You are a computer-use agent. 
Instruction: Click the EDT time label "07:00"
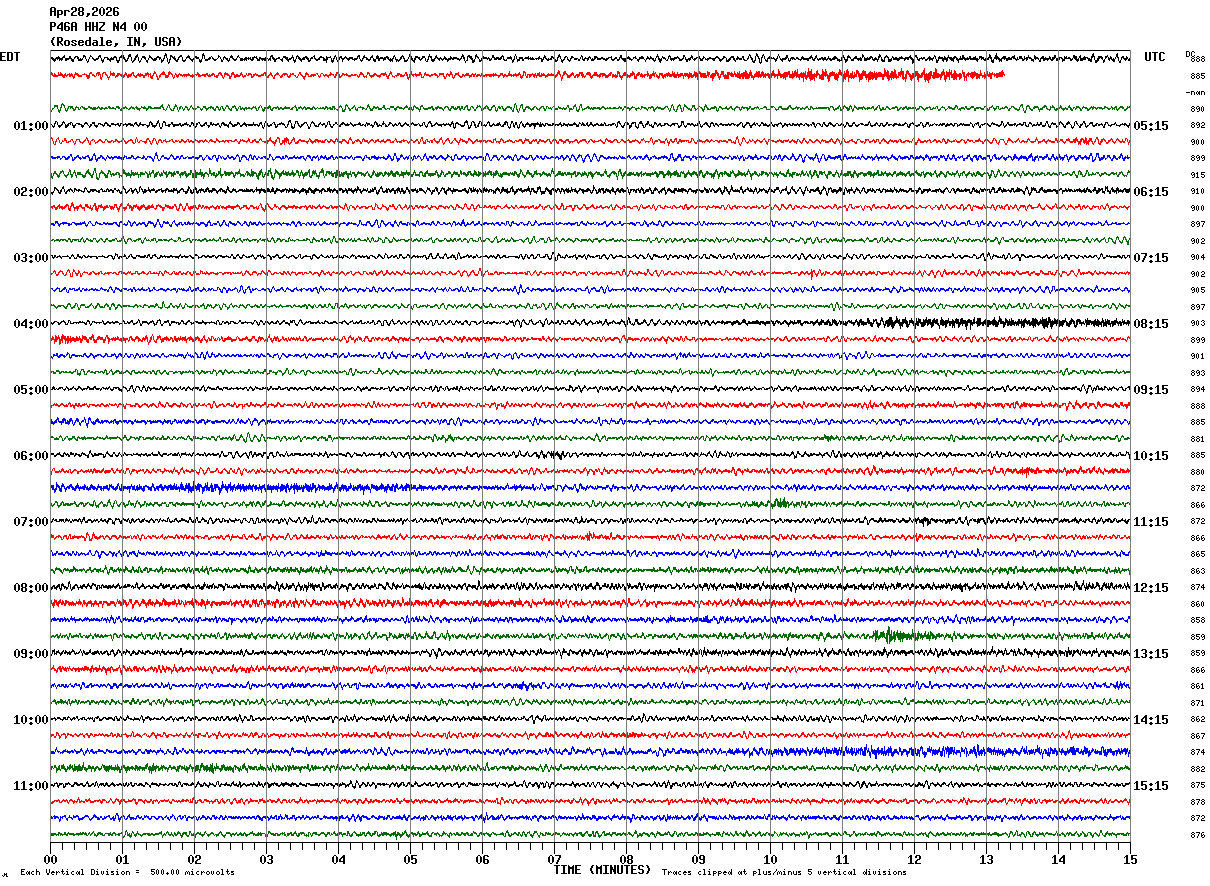pyautogui.click(x=31, y=522)
